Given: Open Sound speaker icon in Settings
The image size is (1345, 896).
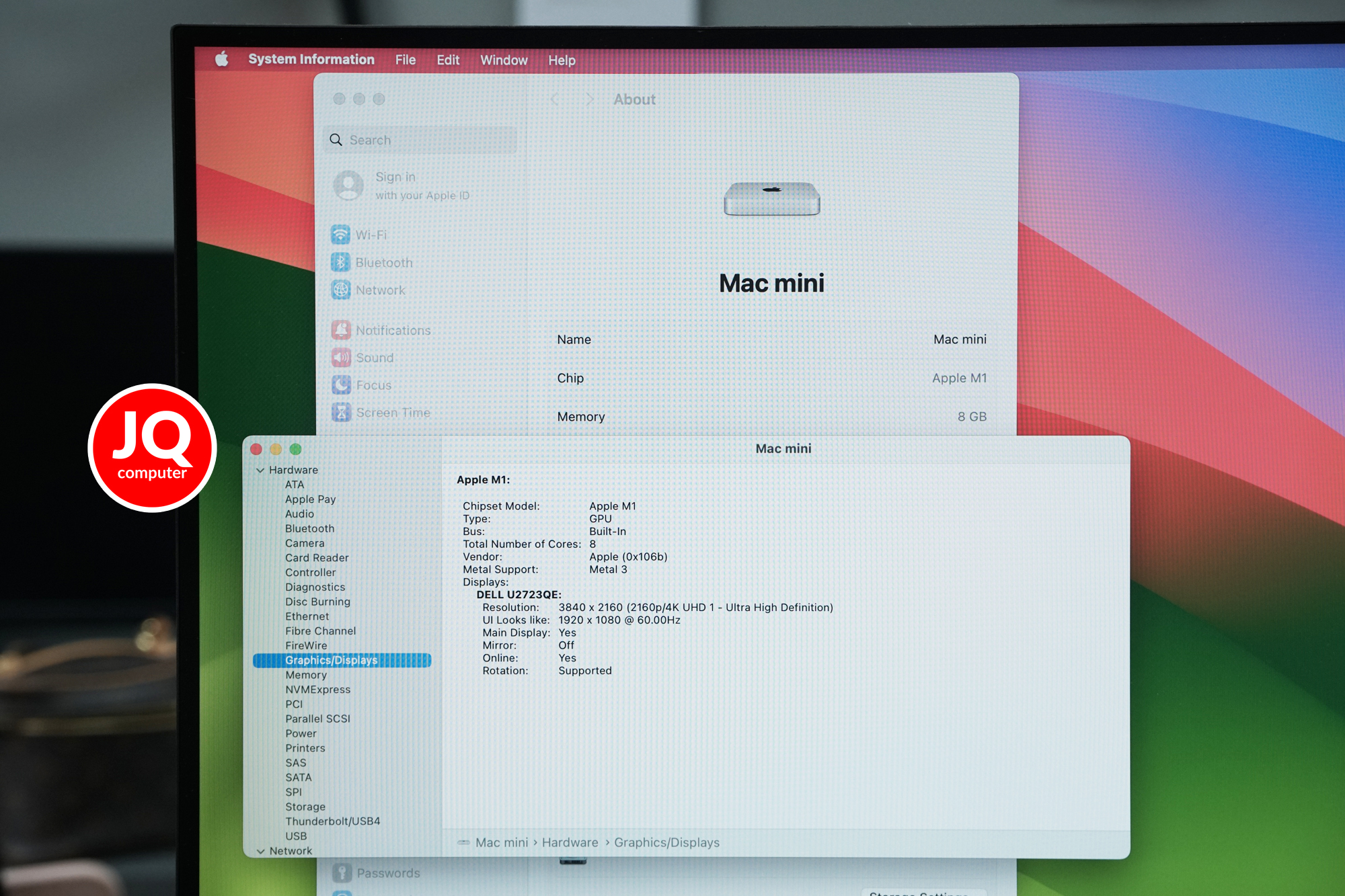Looking at the screenshot, I should [341, 358].
